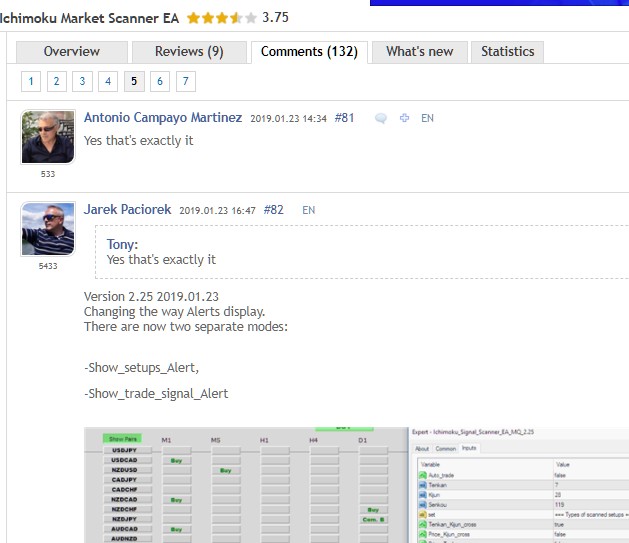Go to comments page 2
Image resolution: width=629 pixels, height=543 pixels.
coord(57,81)
